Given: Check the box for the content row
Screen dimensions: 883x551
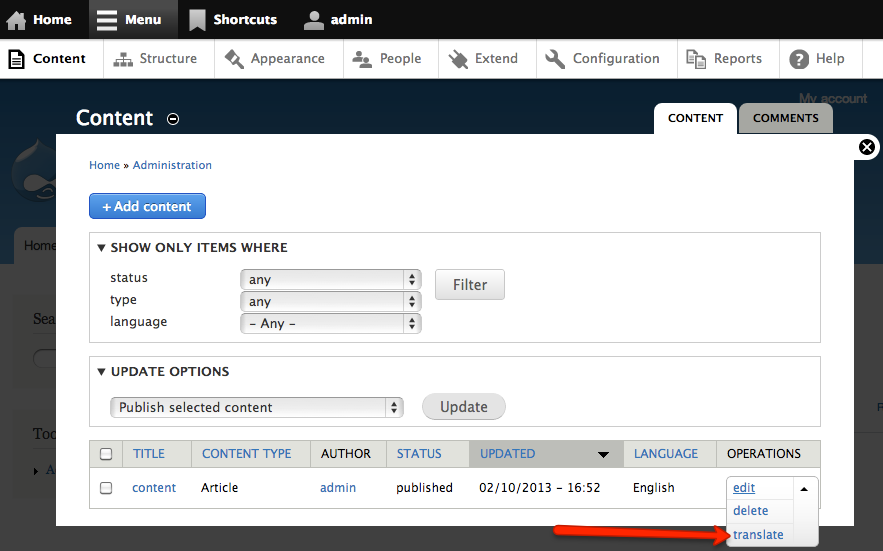Looking at the screenshot, I should point(106,488).
